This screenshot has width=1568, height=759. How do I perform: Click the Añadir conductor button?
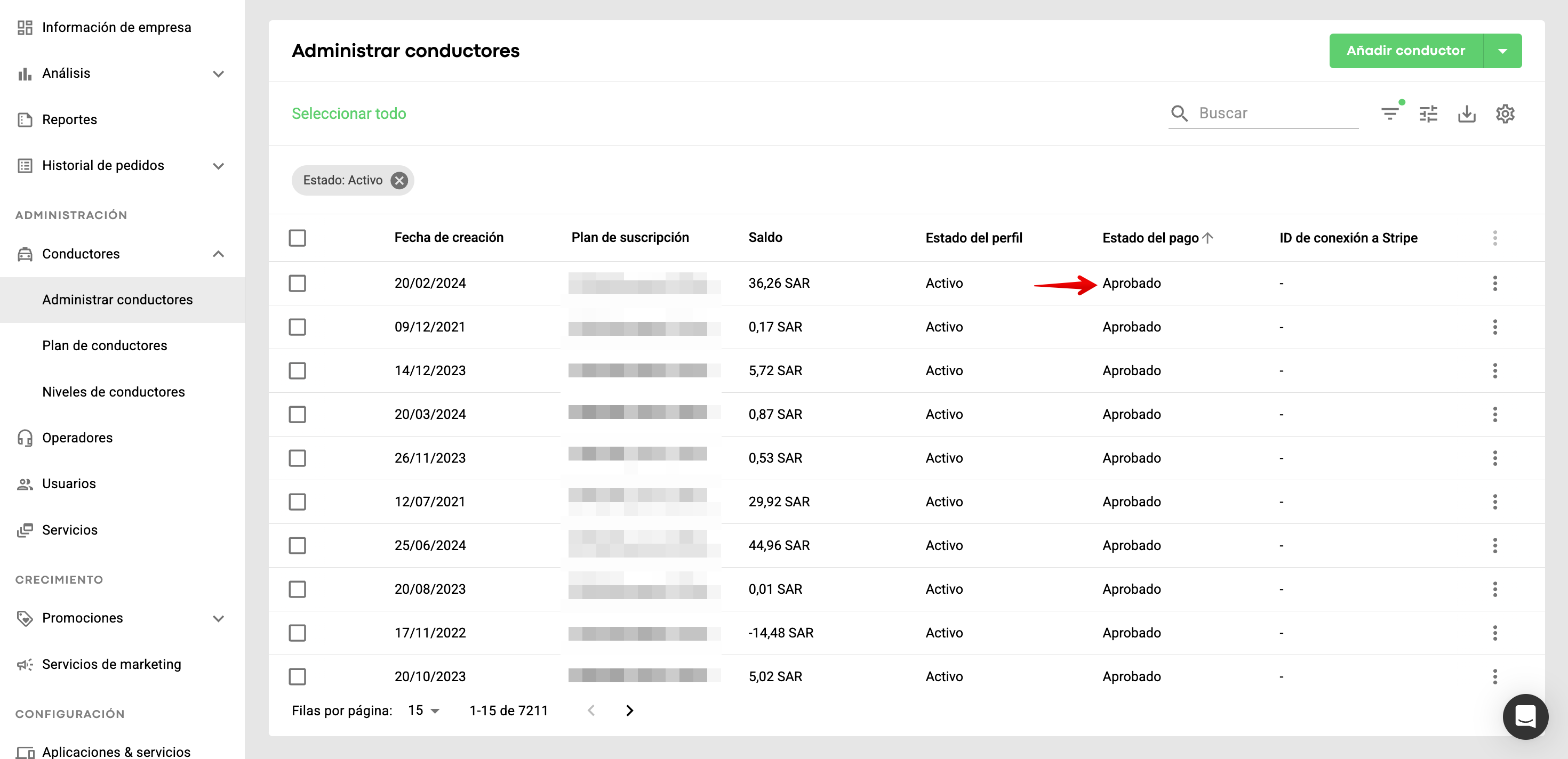click(x=1405, y=51)
